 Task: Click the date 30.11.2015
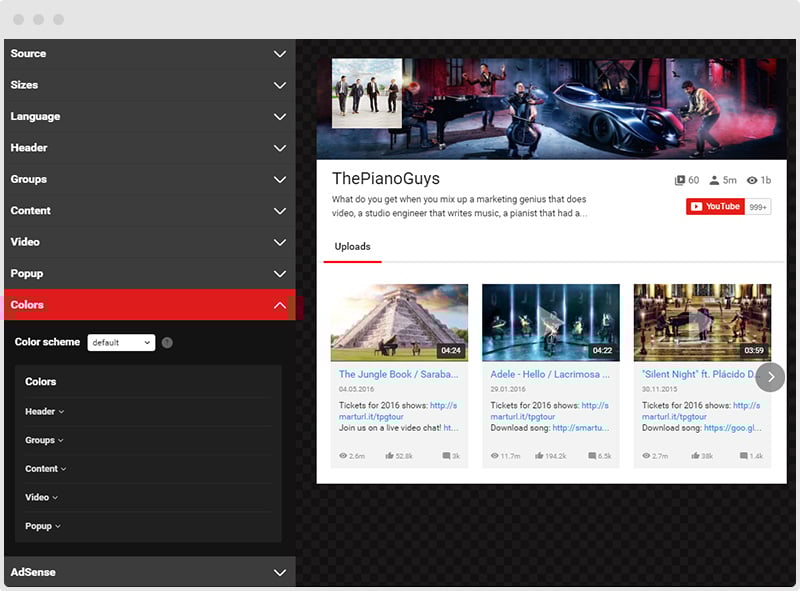coord(659,389)
